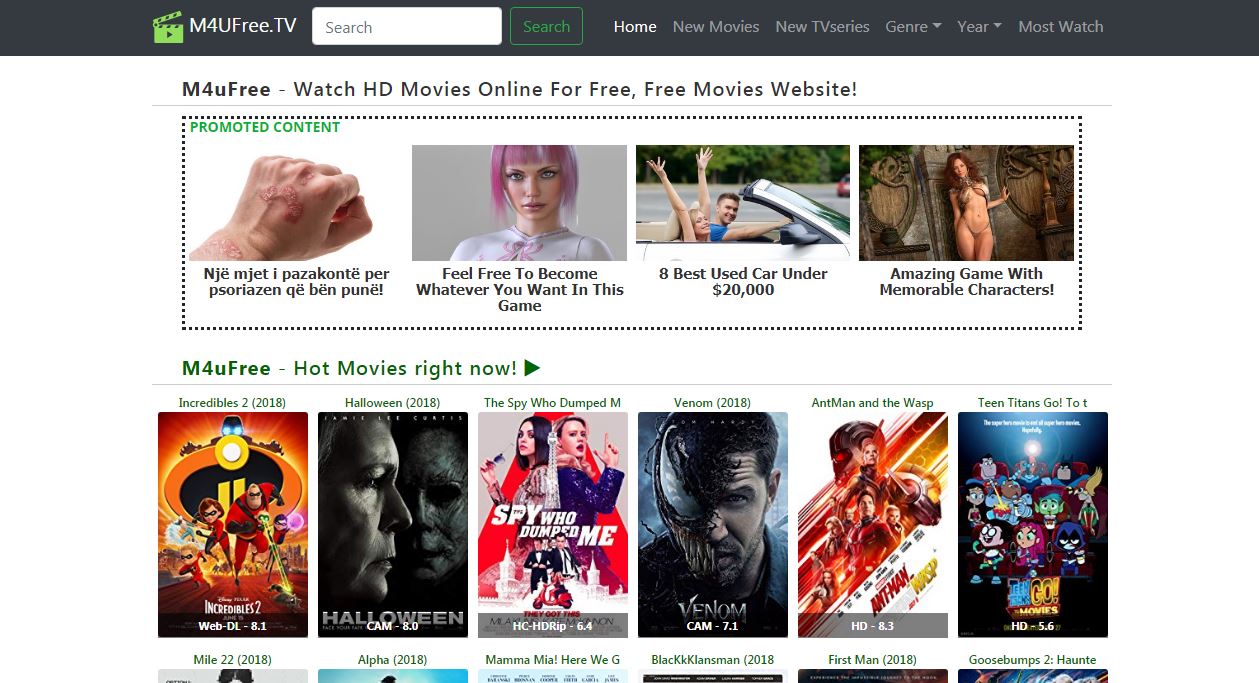
Task: Click the Halloween (2018) title link
Action: [393, 403]
